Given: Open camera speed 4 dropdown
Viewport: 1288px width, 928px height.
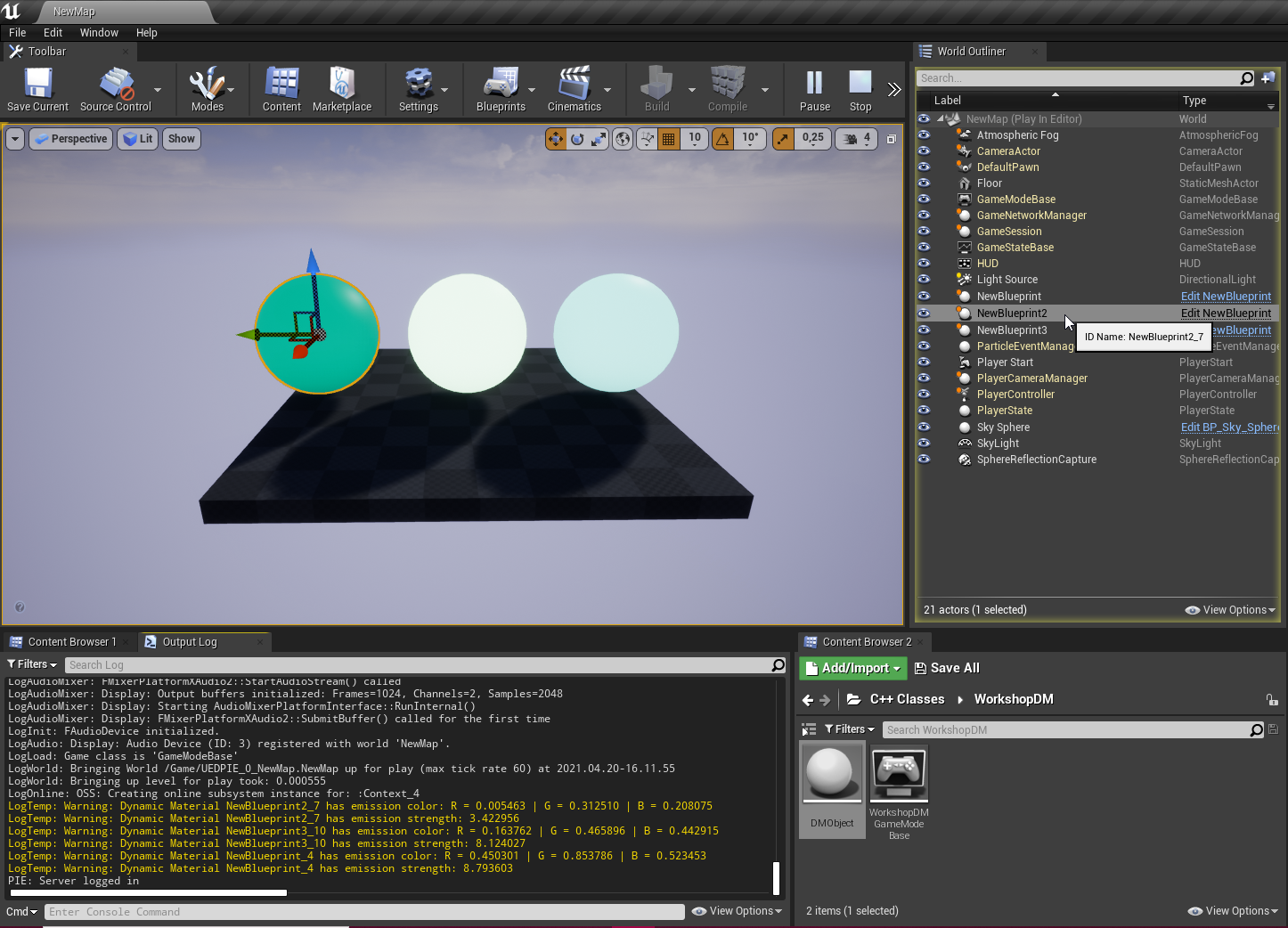Looking at the screenshot, I should click(x=857, y=139).
